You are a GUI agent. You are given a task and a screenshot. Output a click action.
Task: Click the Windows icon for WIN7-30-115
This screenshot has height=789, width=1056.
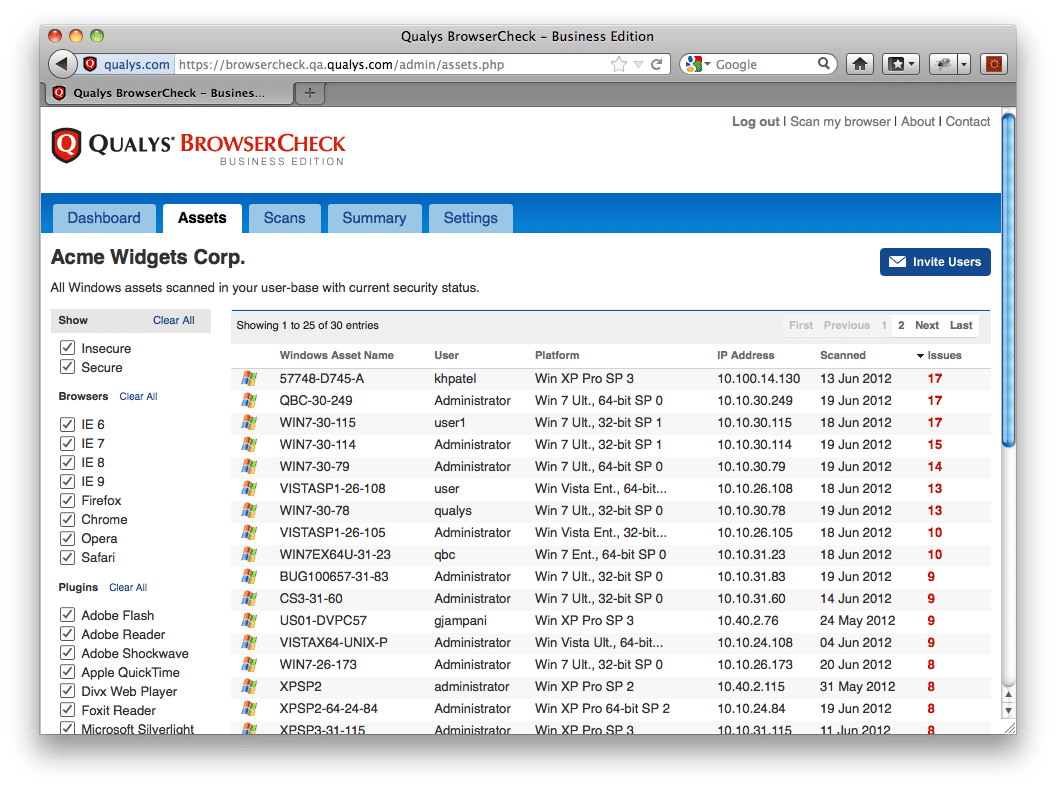click(249, 423)
